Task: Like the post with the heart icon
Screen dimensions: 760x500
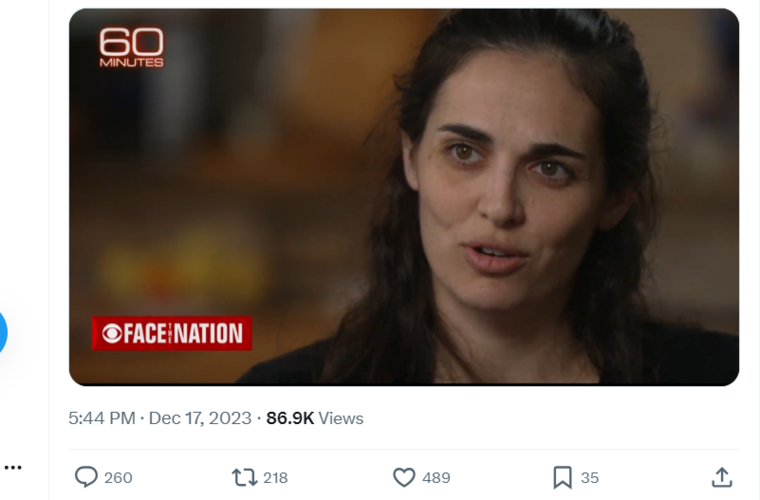Action: 404,477
